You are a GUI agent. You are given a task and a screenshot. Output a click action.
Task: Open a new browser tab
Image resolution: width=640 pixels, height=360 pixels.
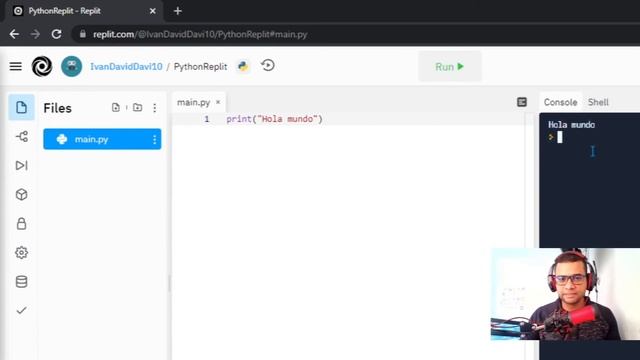click(178, 11)
